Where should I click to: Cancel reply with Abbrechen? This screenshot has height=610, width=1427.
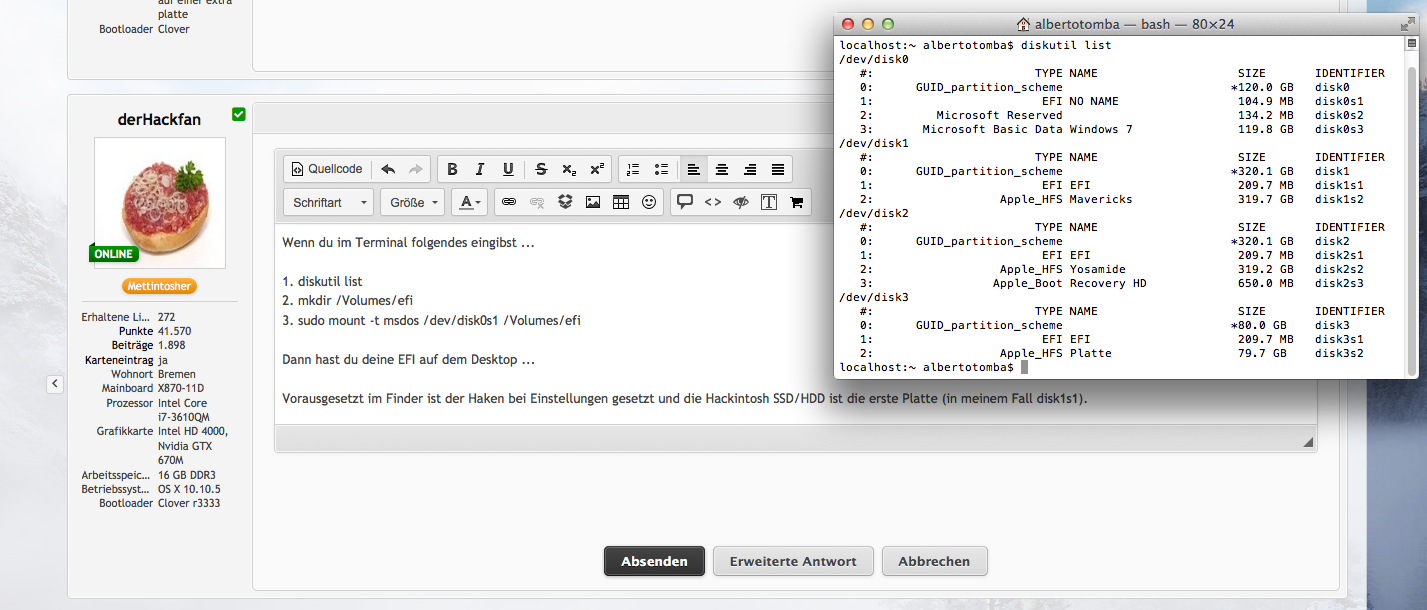coord(934,561)
